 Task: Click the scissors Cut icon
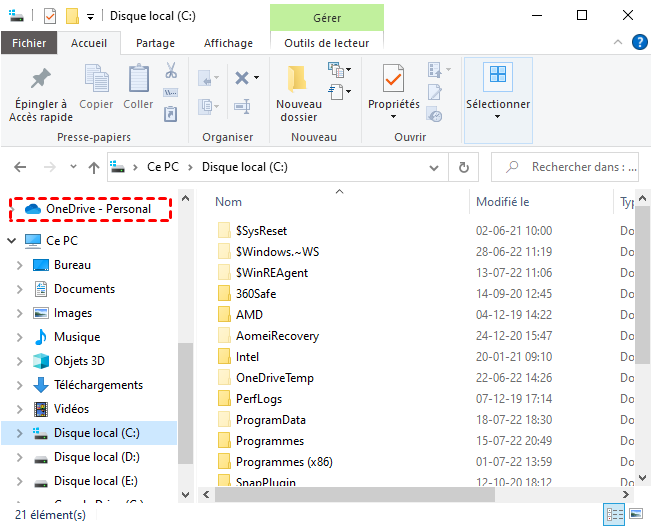click(x=171, y=70)
